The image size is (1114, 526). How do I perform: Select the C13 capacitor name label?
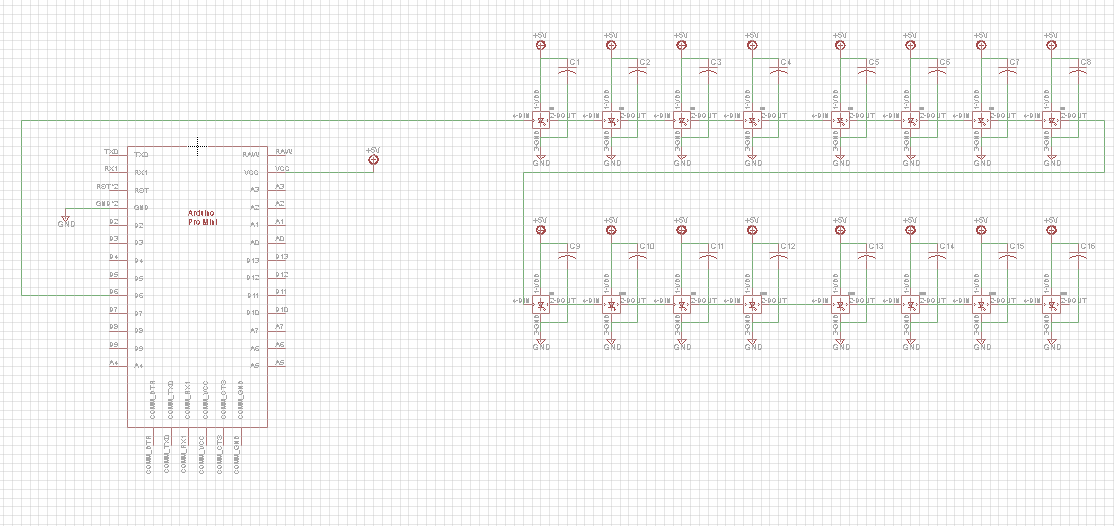coord(876,247)
